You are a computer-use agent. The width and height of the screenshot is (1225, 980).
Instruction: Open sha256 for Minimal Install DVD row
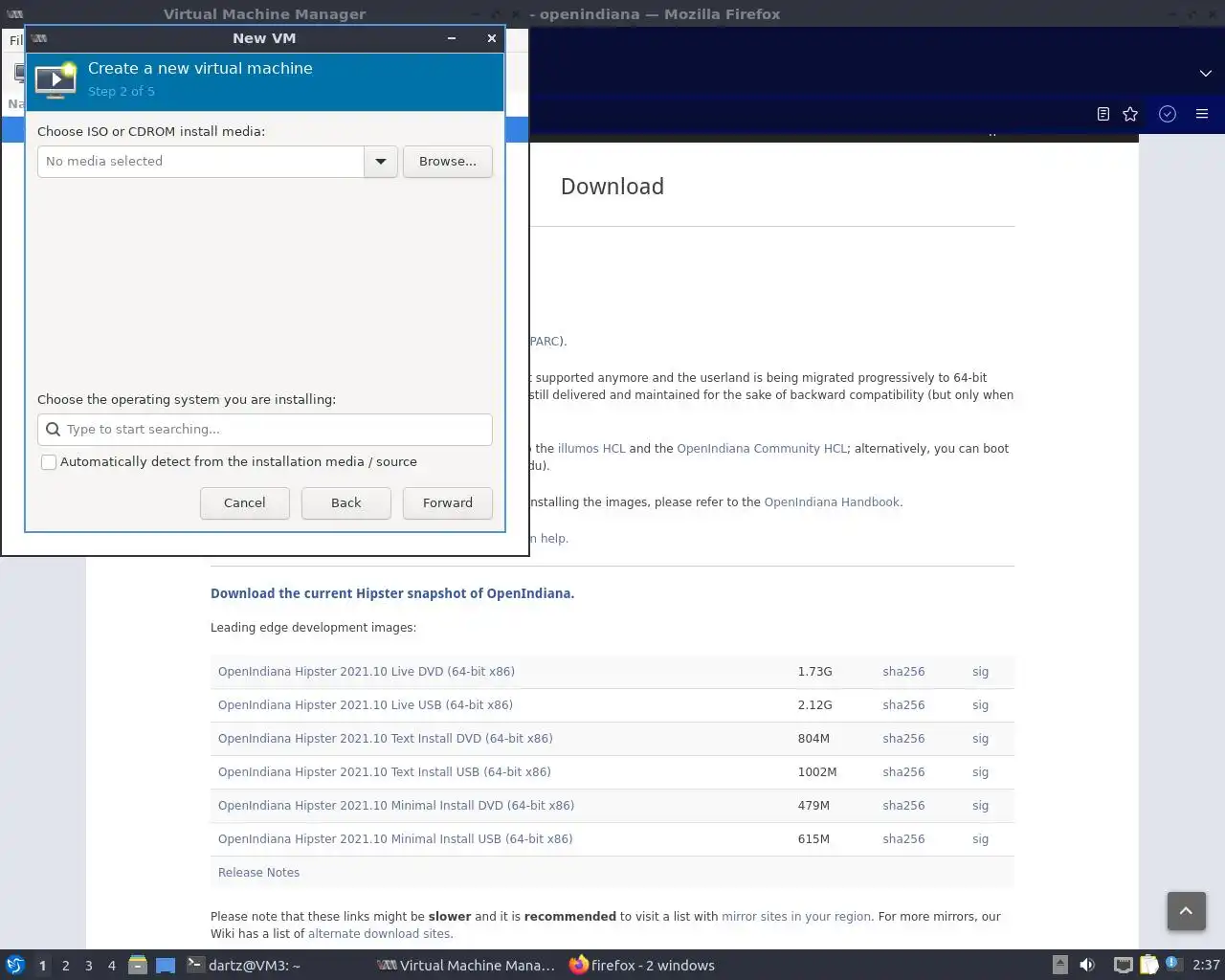(x=903, y=806)
